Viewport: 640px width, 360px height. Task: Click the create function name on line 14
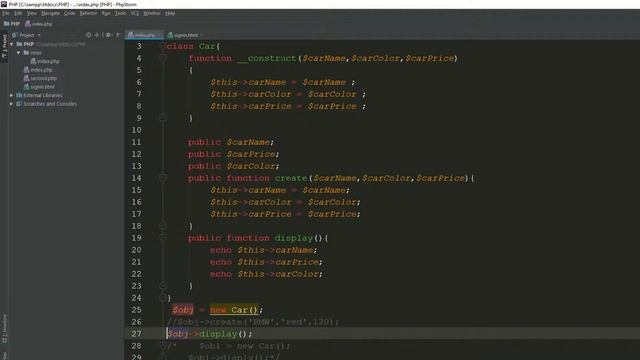coord(291,178)
